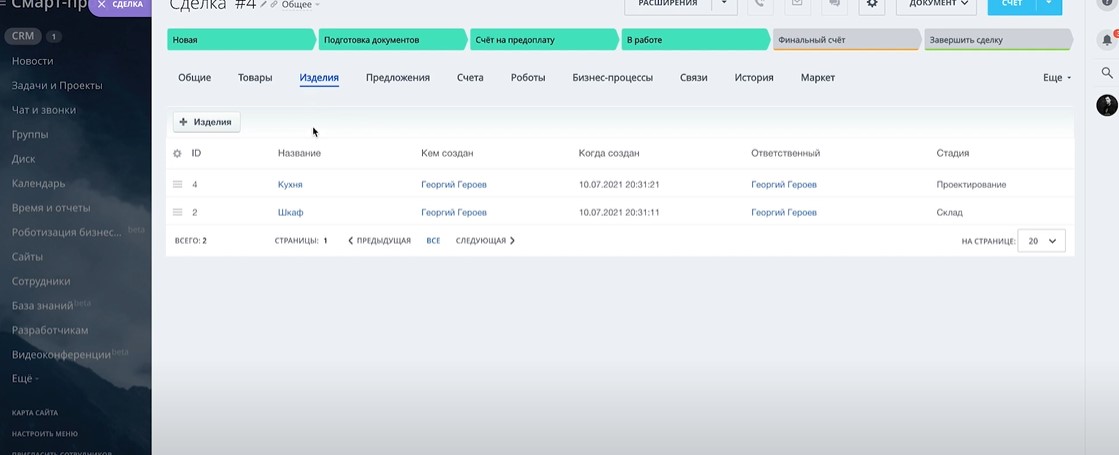Open the Маркет tab

click(x=818, y=78)
